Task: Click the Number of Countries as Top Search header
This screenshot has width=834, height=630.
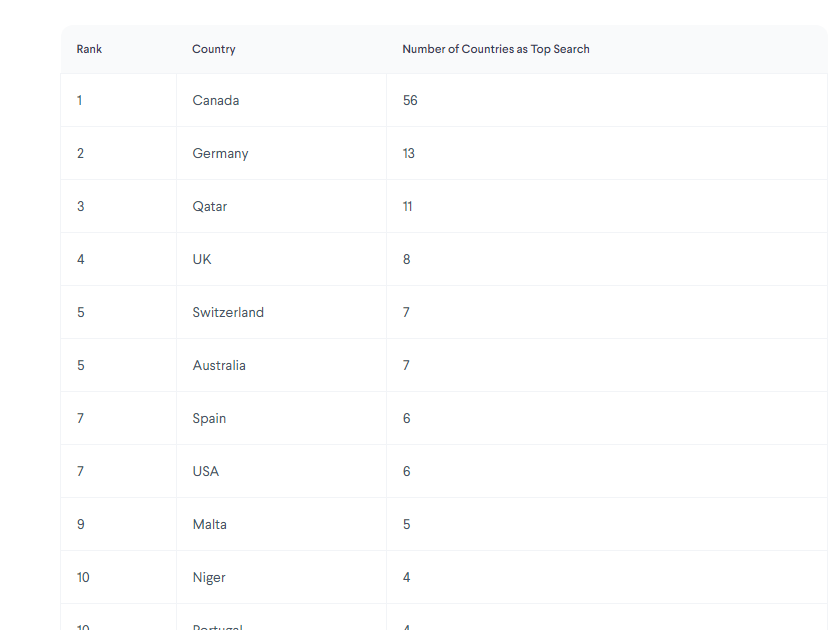Action: (496, 49)
